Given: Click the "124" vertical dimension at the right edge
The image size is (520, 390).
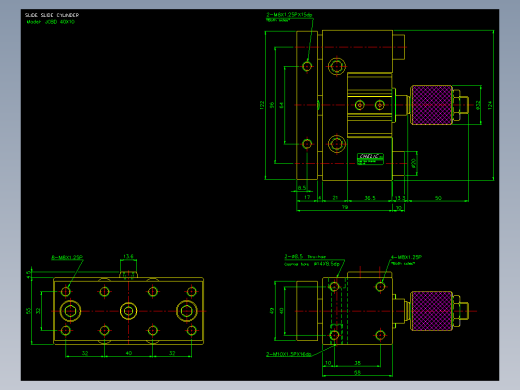Looking at the screenshot, I should point(490,105).
